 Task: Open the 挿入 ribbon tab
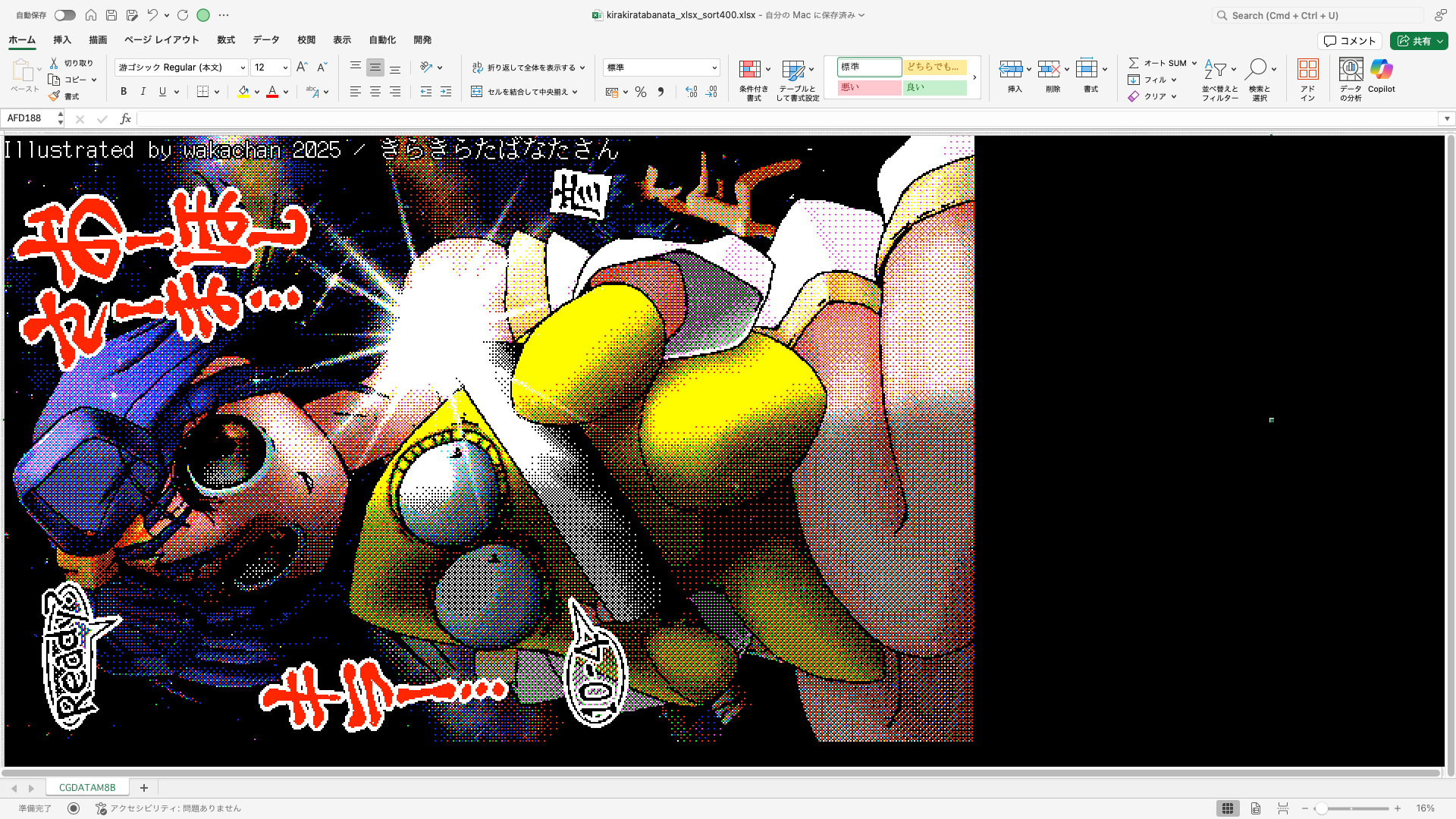tap(62, 40)
